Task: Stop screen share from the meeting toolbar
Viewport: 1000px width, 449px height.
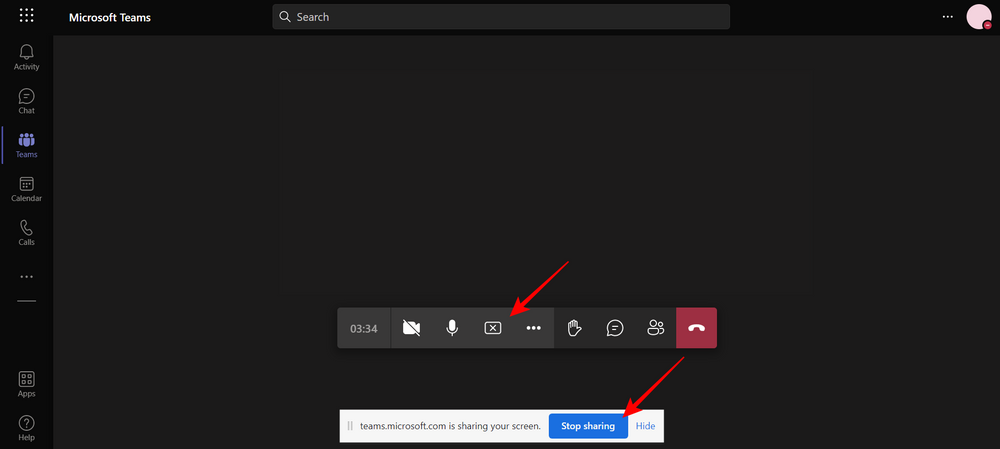Action: (492, 328)
